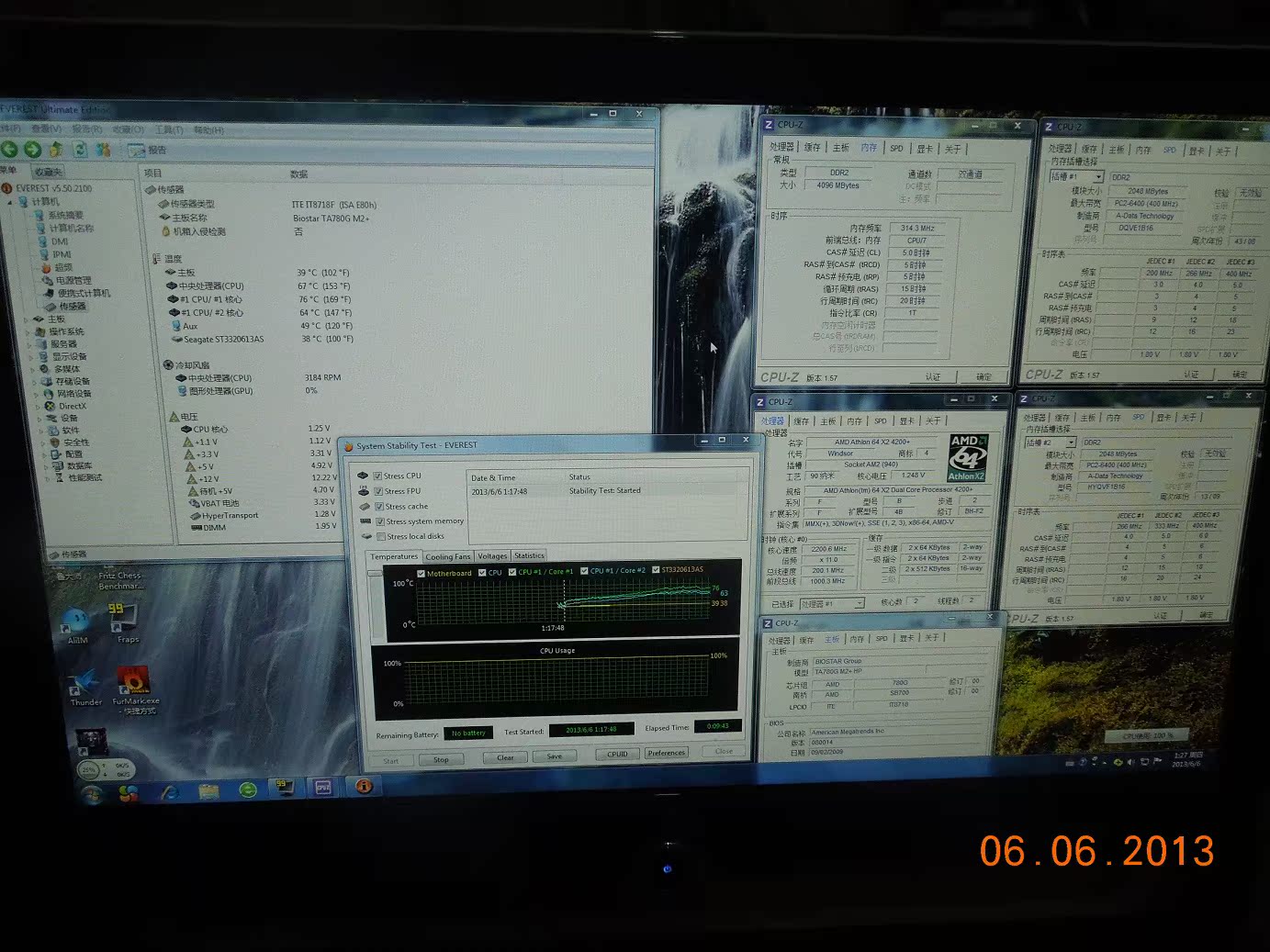Collapse the 计算机 node in EVEREST tree
Screen dimensions: 1270x952
pos(11,202)
